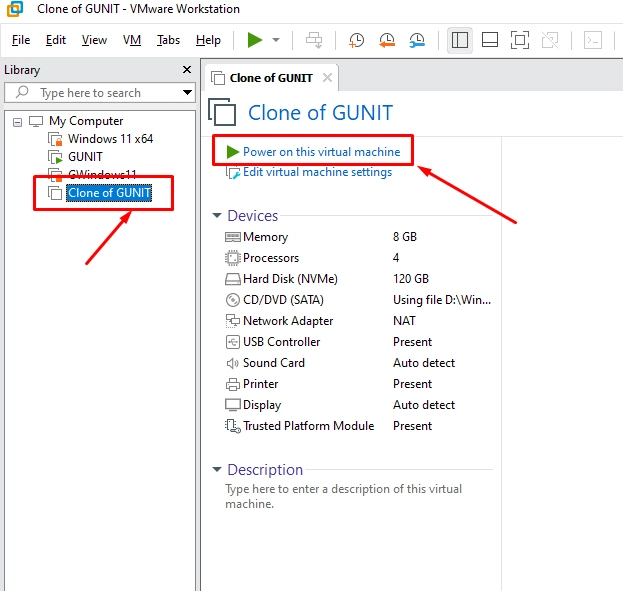
Task: Take a snapshot of this virtual machine
Action: pos(356,40)
